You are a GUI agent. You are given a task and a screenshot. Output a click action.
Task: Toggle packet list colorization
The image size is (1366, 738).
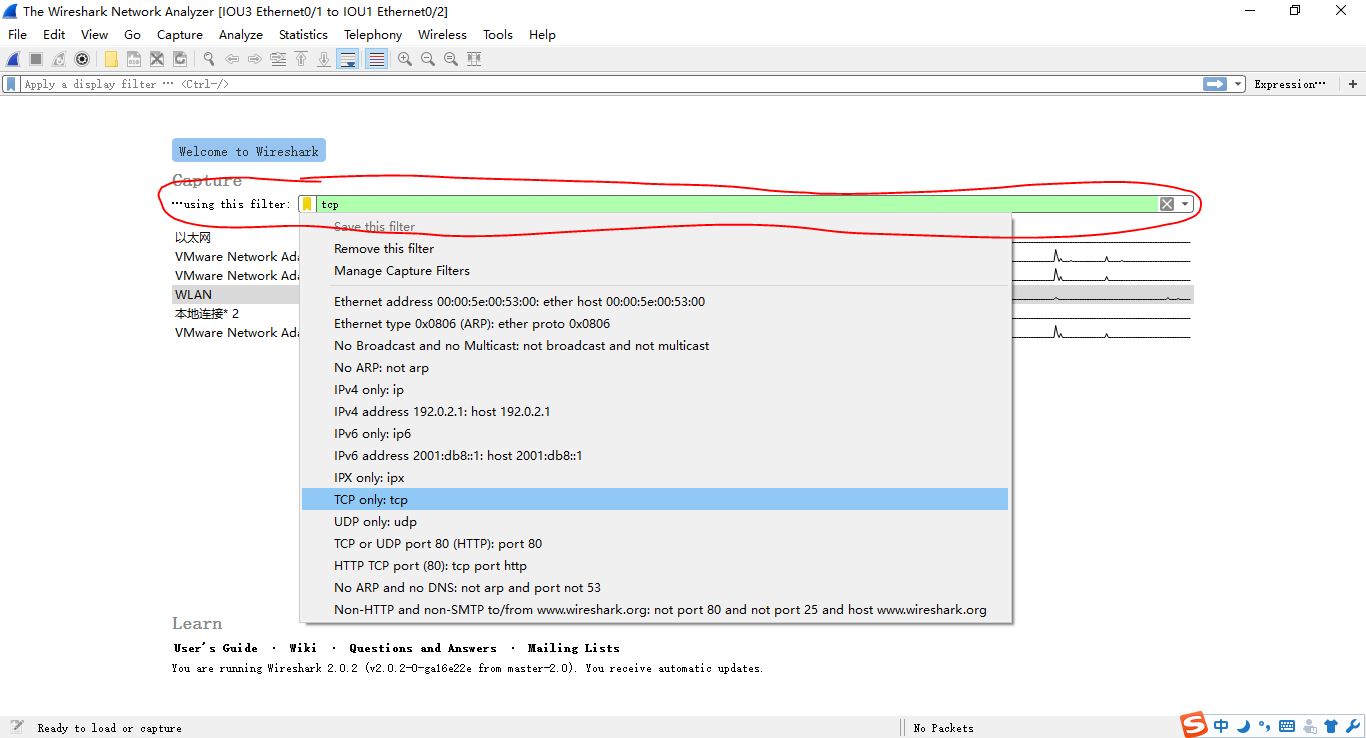pyautogui.click(x=376, y=59)
